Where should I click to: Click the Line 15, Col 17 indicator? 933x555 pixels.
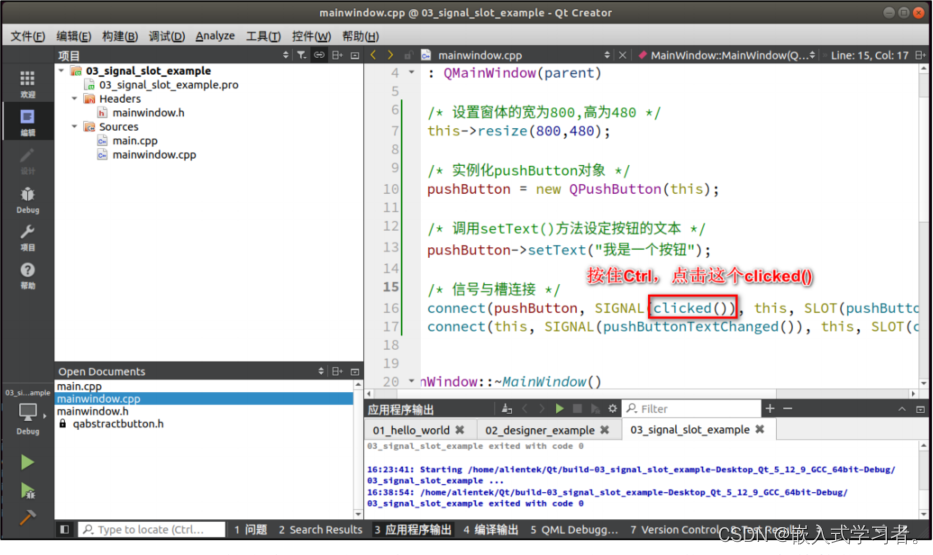869,55
